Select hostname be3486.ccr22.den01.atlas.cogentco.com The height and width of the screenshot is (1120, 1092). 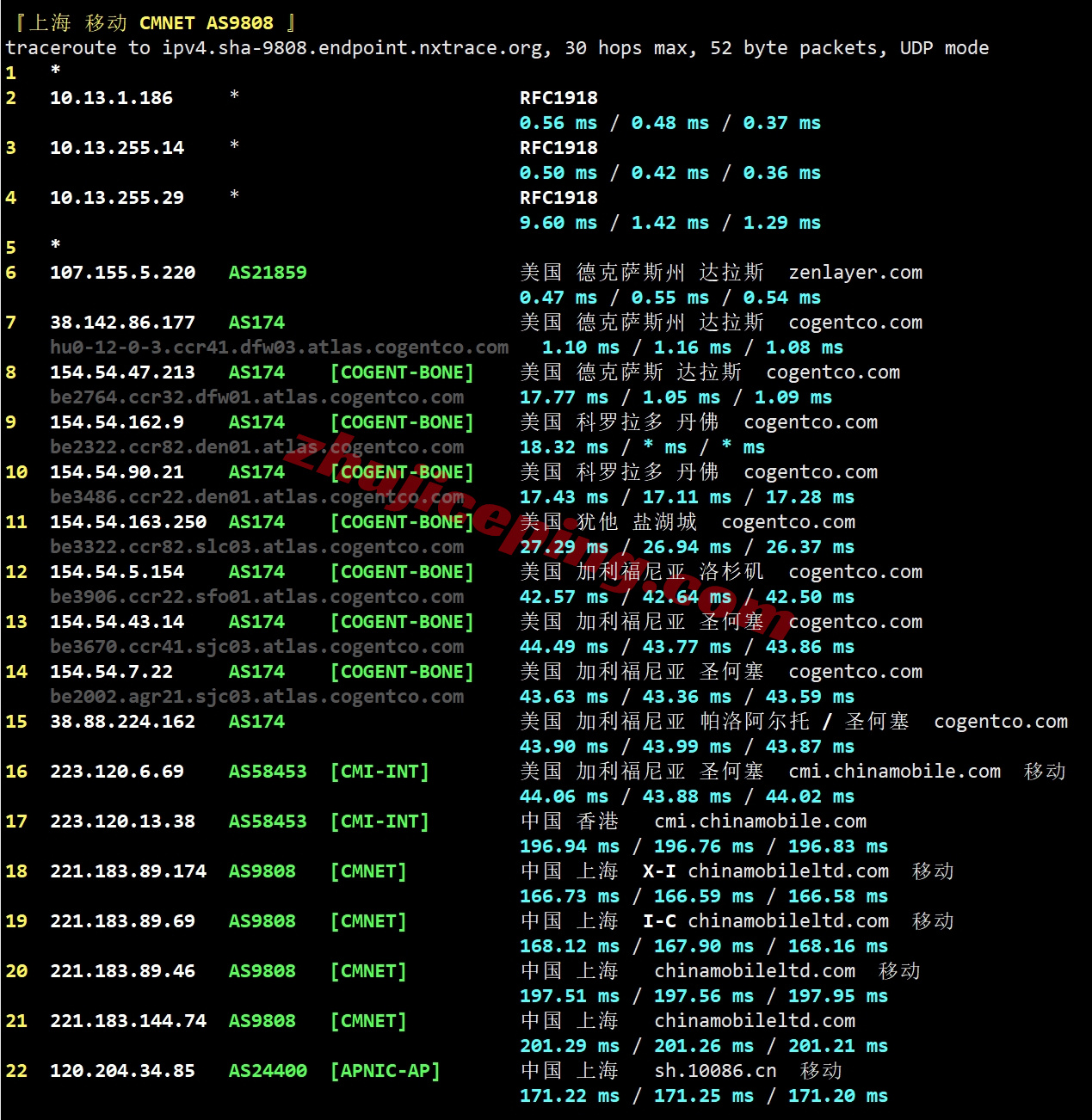256,497
